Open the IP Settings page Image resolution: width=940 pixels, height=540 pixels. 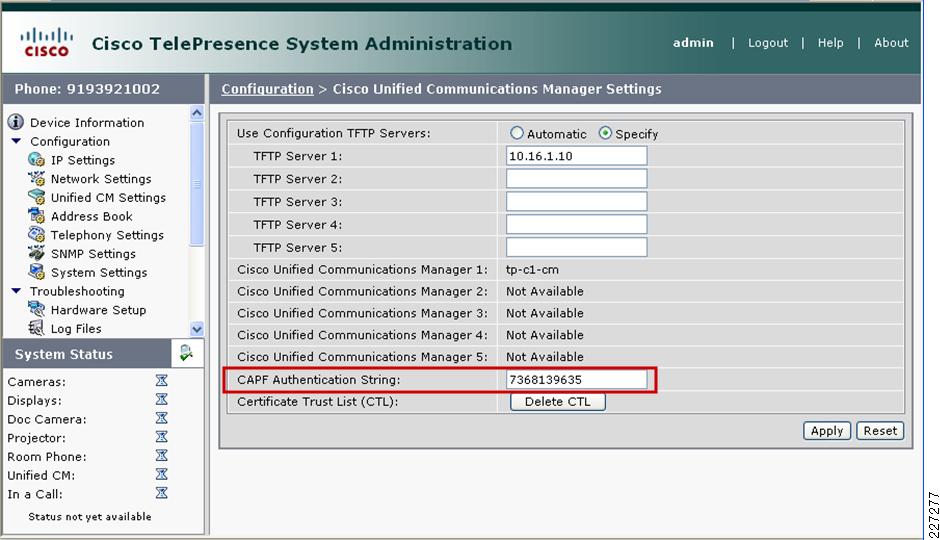83,160
